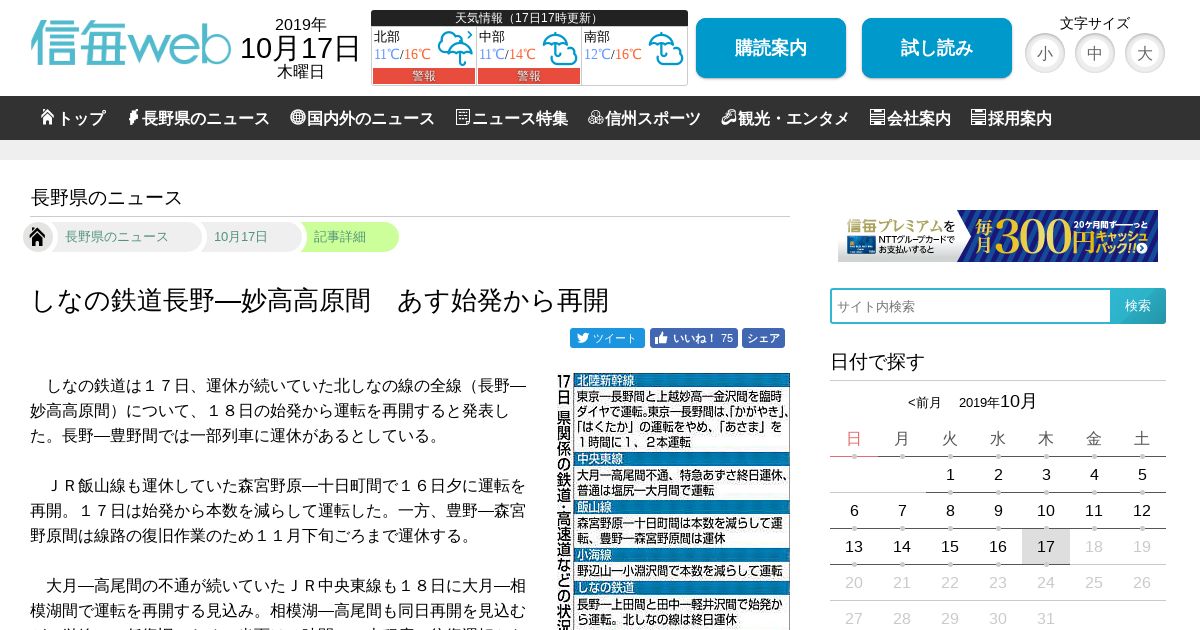1200x630 pixels.
Task: Go to 長野県のニュース breadcrumb link
Action: 117,237
